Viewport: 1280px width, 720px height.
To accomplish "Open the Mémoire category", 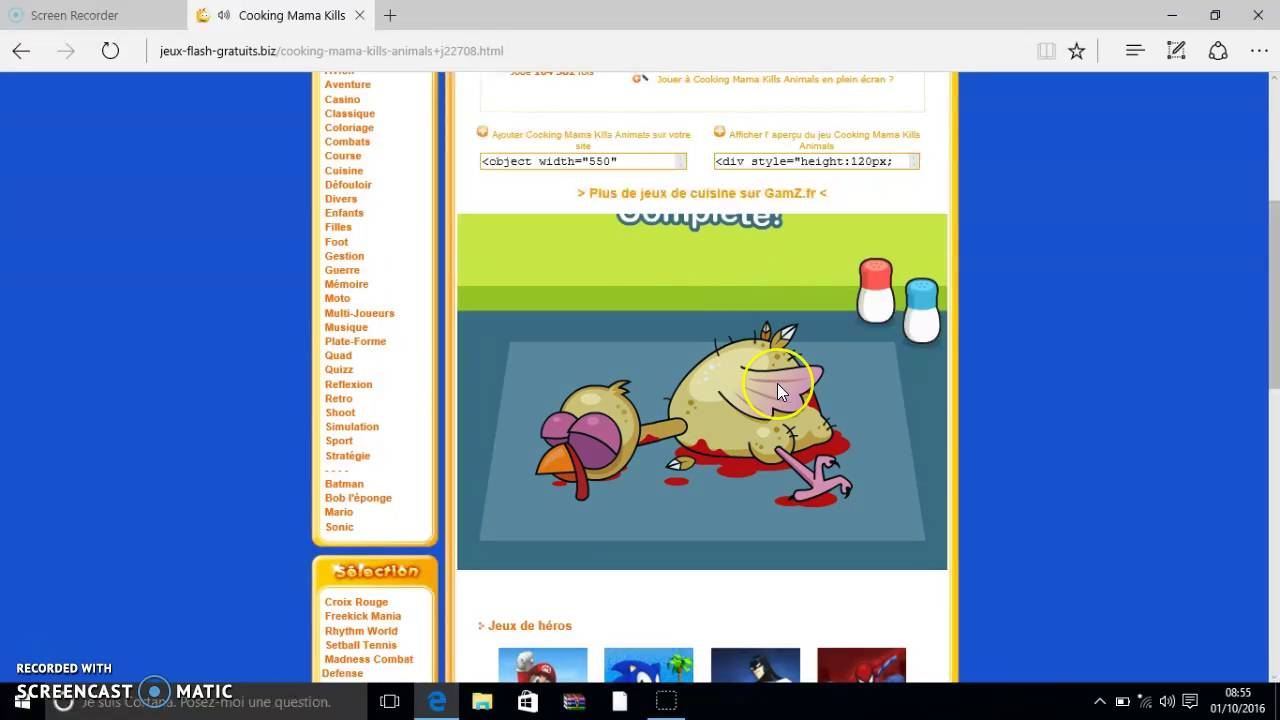I will point(346,284).
